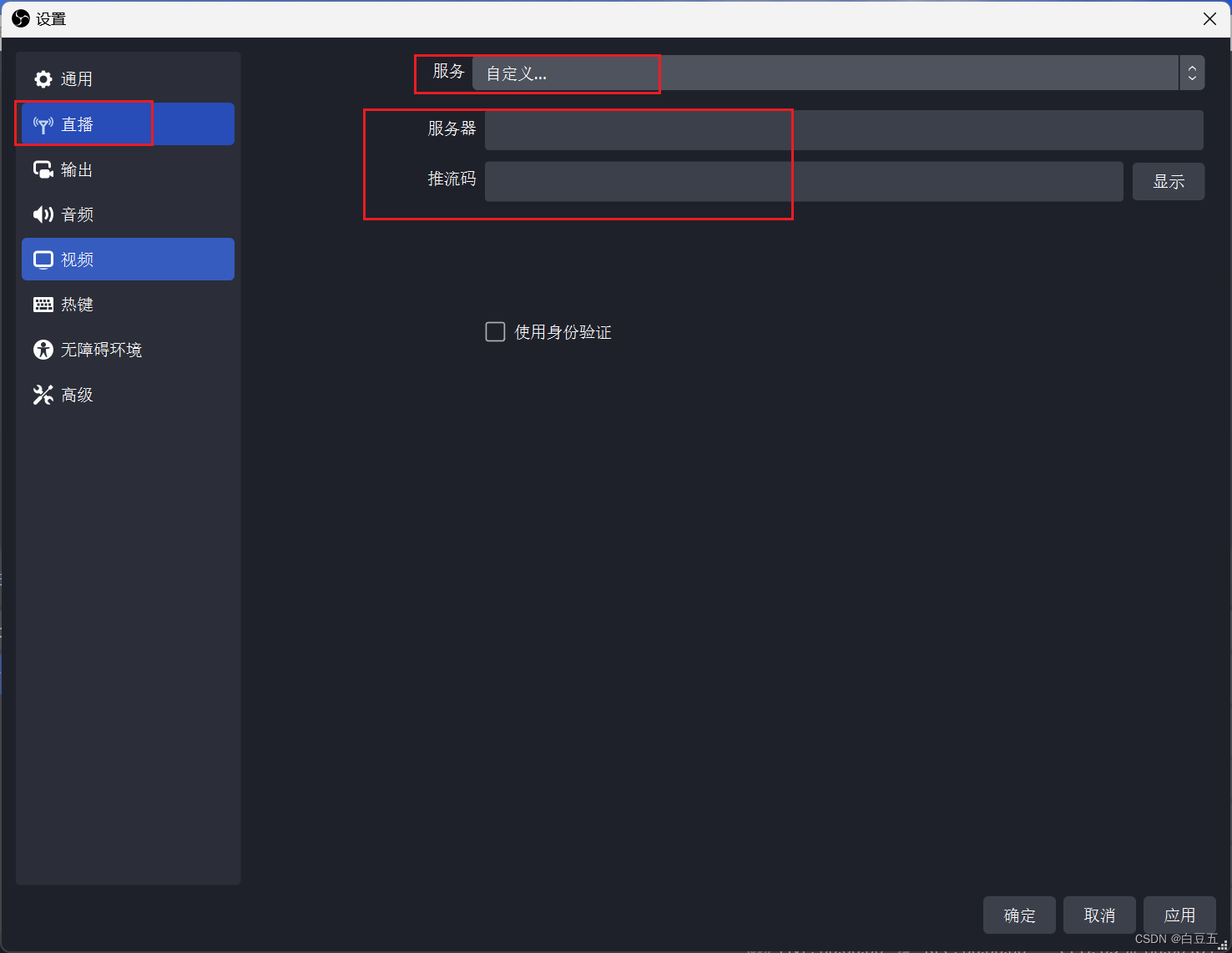1232x953 pixels.
Task: Click the 服务器 label text
Action: [452, 129]
